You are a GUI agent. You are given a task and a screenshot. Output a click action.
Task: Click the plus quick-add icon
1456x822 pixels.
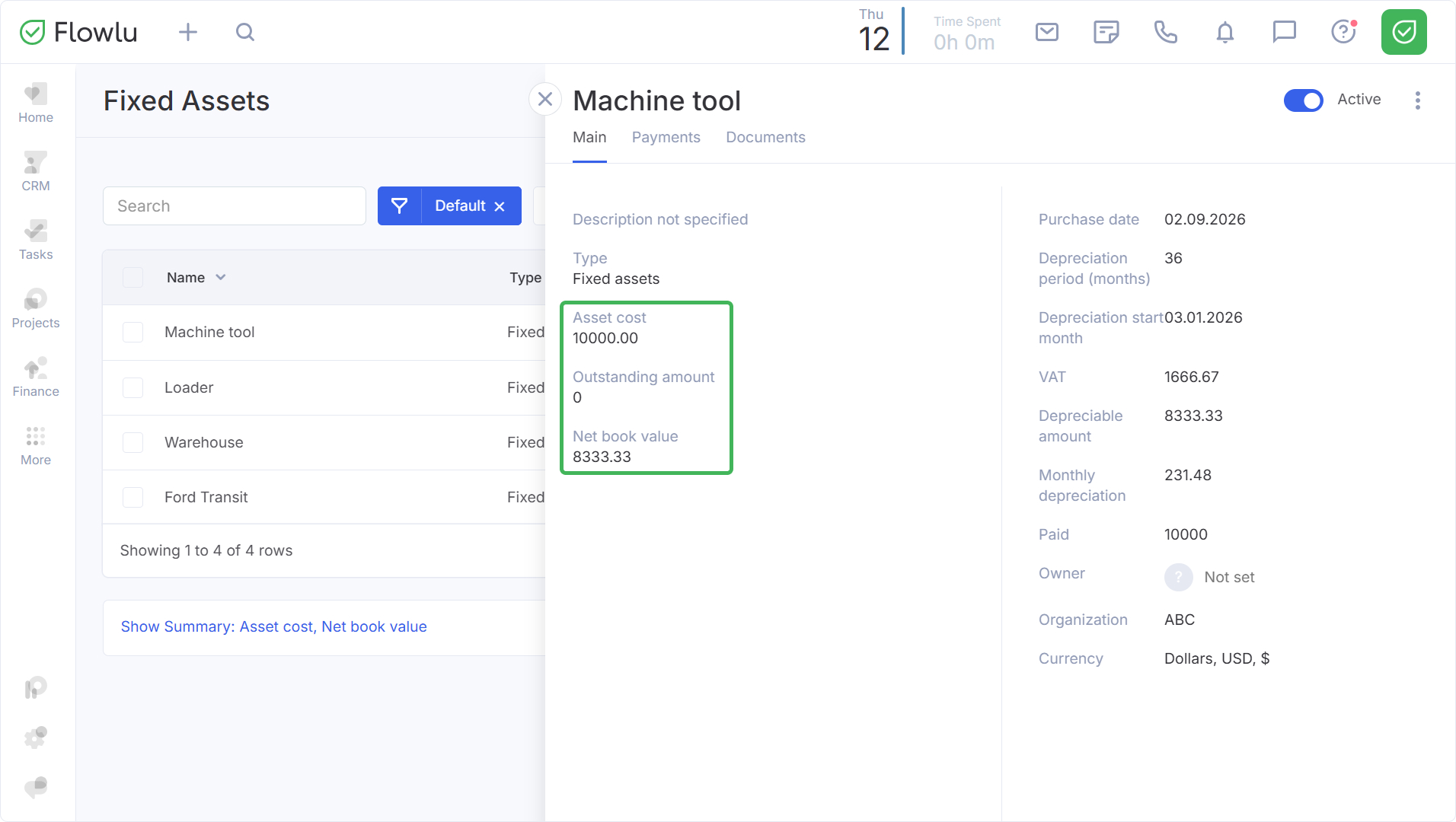click(188, 32)
